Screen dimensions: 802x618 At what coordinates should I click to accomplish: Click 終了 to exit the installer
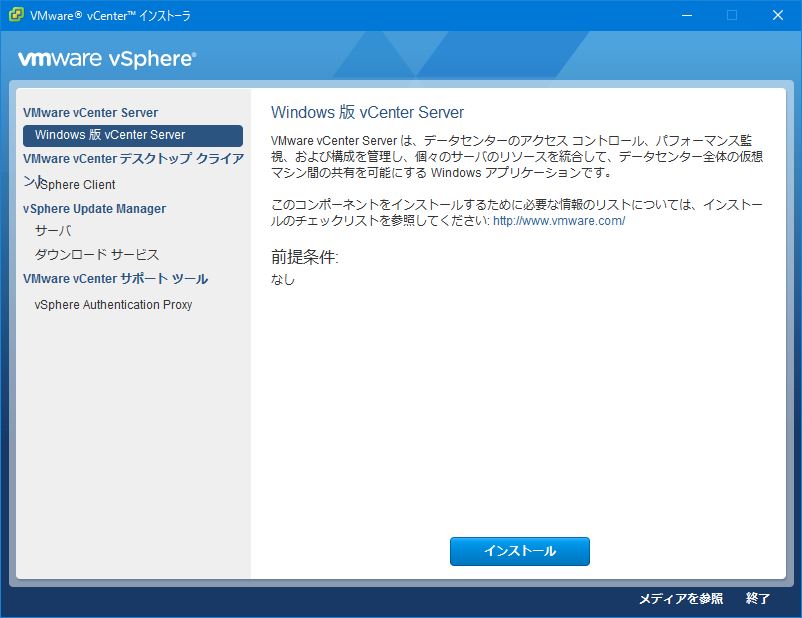[758, 599]
